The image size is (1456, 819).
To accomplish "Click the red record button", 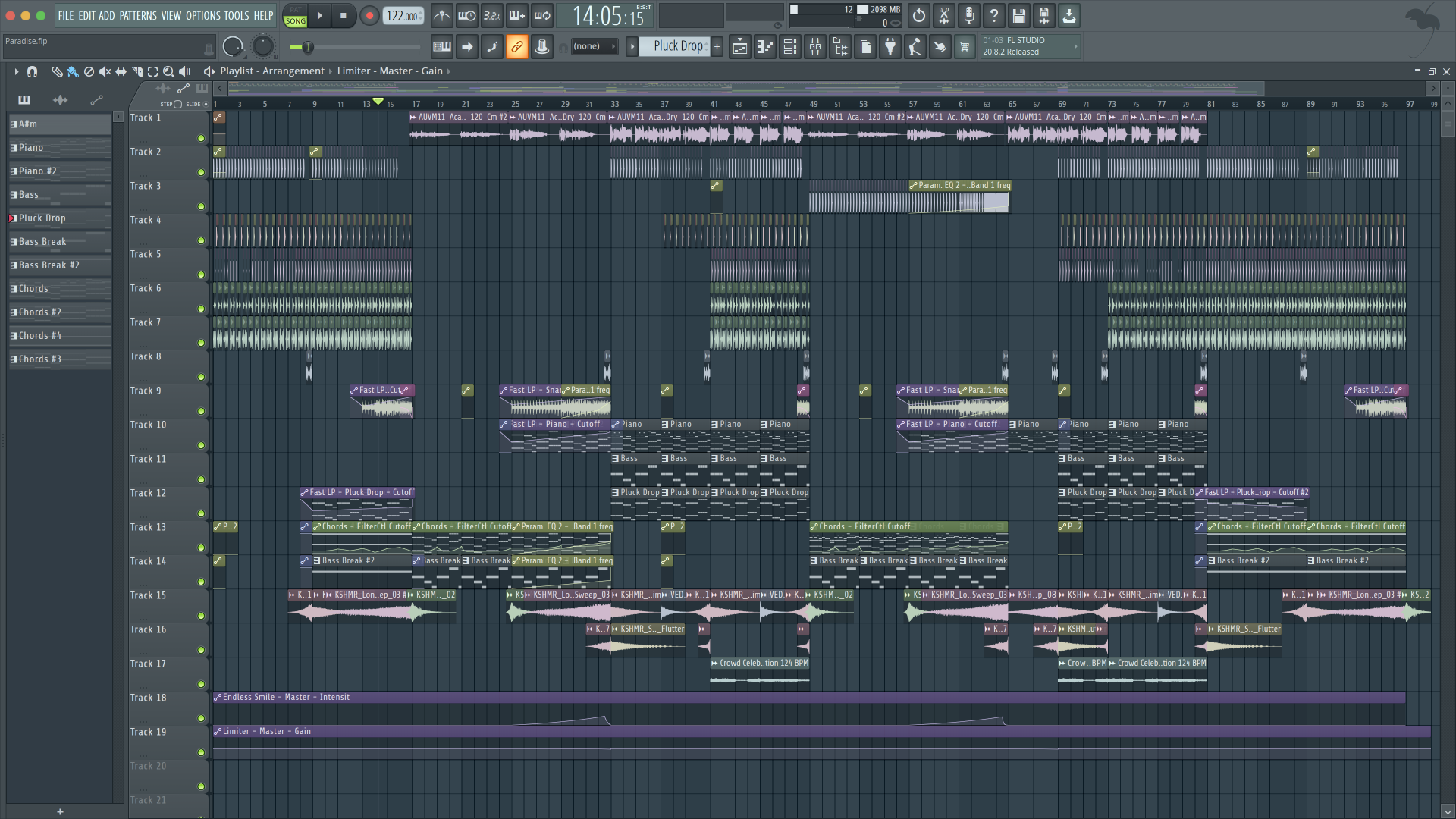I will click(x=369, y=15).
